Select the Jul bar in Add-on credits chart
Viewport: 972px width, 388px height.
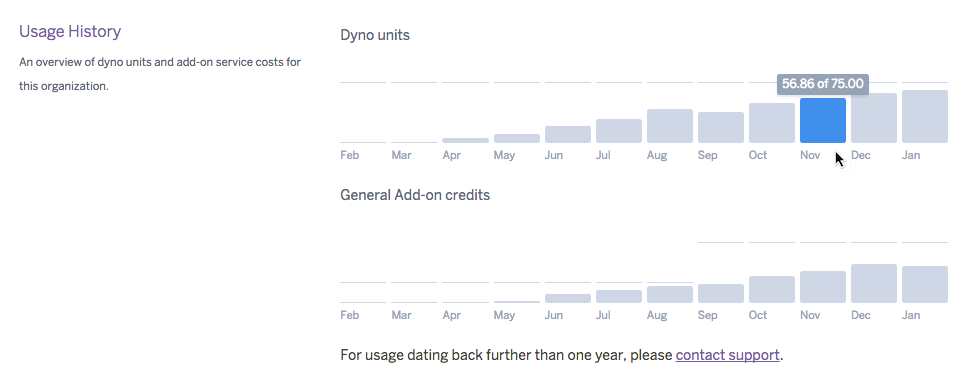click(619, 296)
